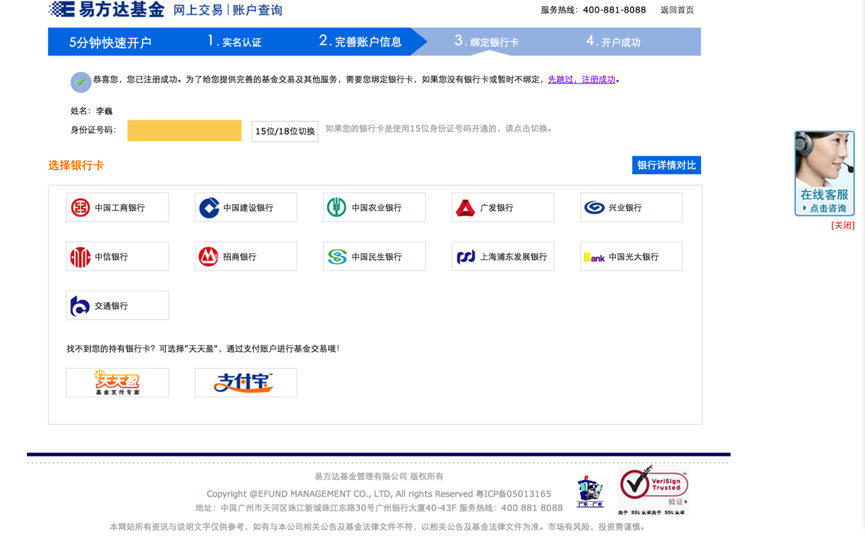Click the green registration success checkmark icon
Image resolution: width=865 pixels, height=540 pixels.
(x=81, y=82)
